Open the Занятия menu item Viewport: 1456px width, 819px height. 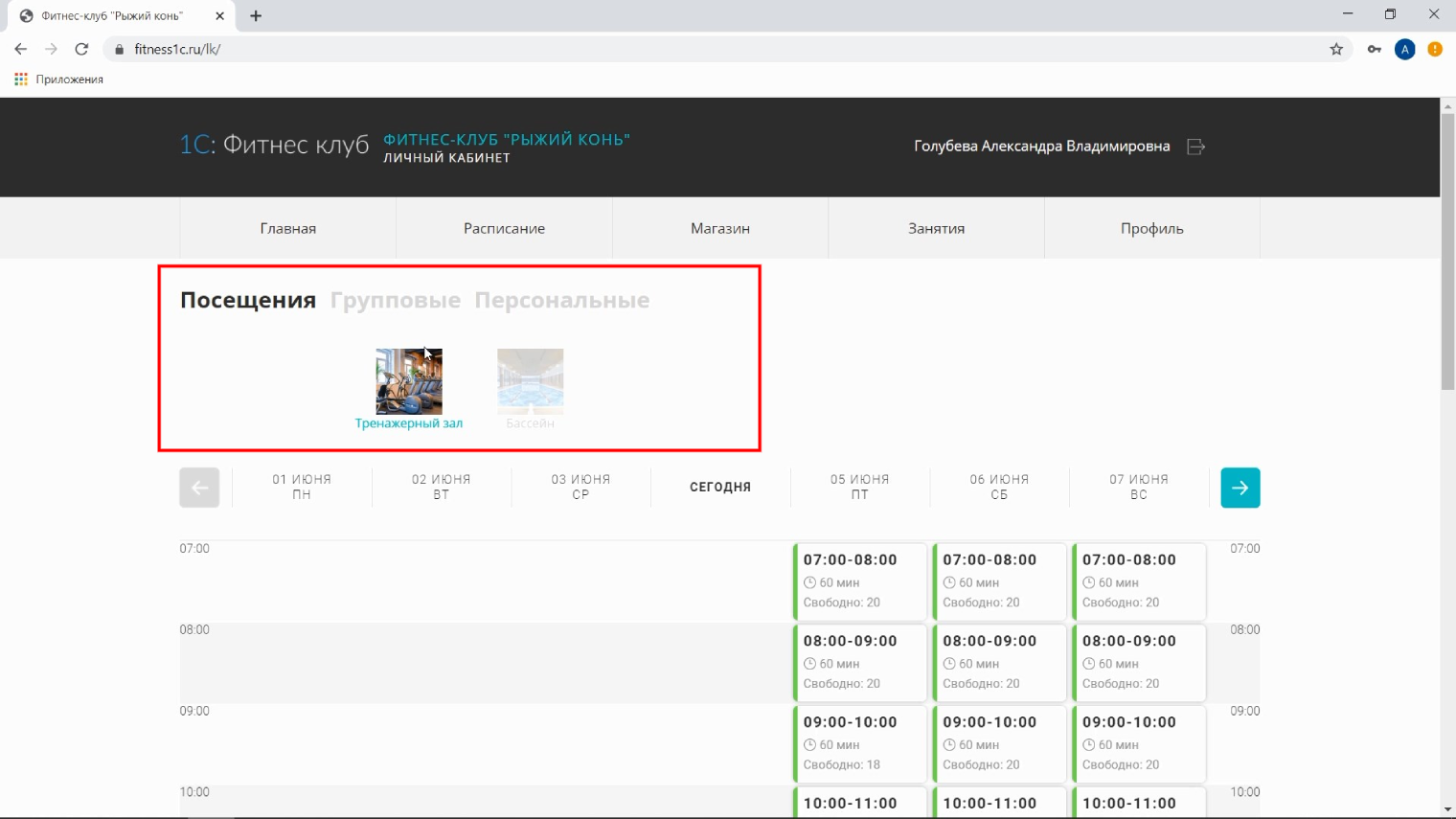(937, 228)
